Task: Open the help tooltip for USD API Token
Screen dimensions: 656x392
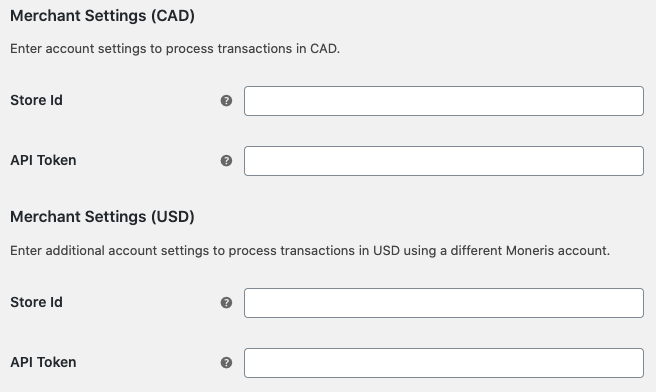Action: [x=226, y=363]
